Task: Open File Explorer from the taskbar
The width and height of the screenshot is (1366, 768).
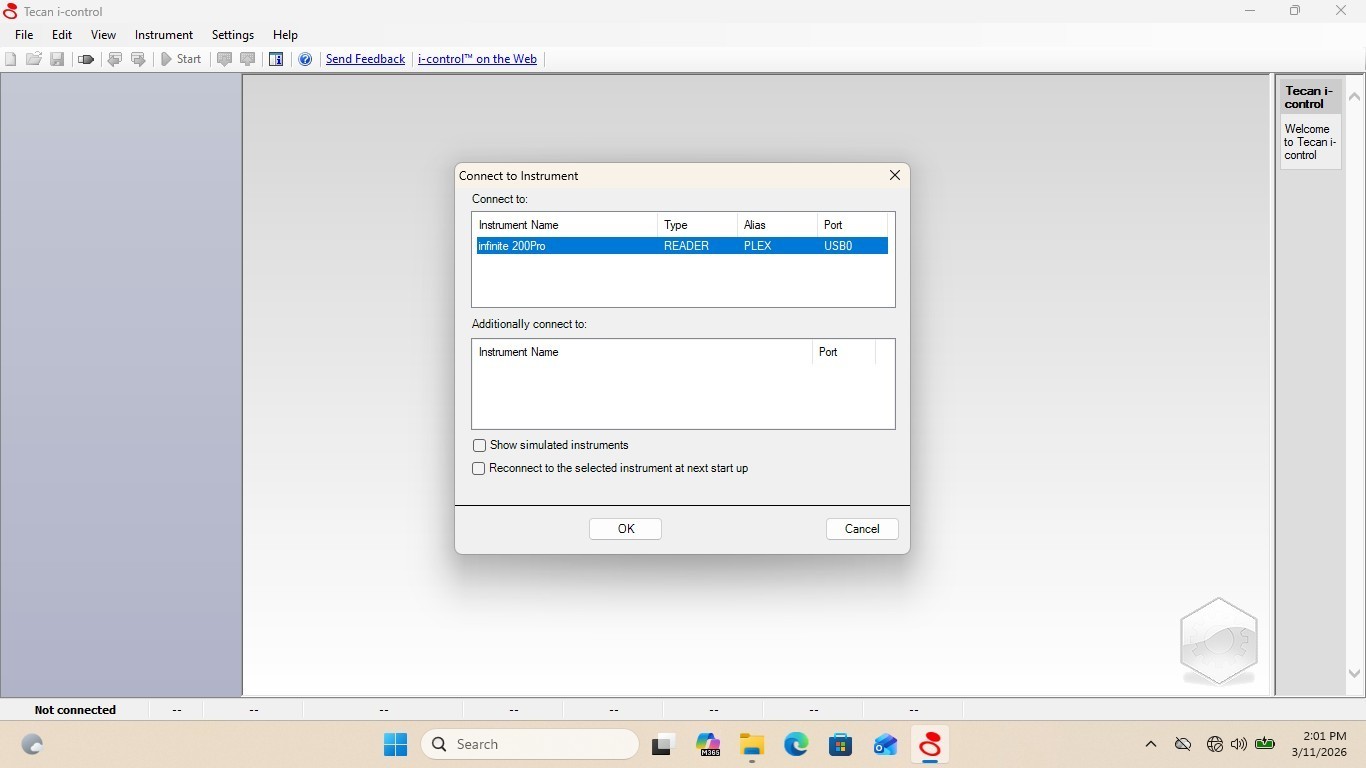Action: click(752, 744)
